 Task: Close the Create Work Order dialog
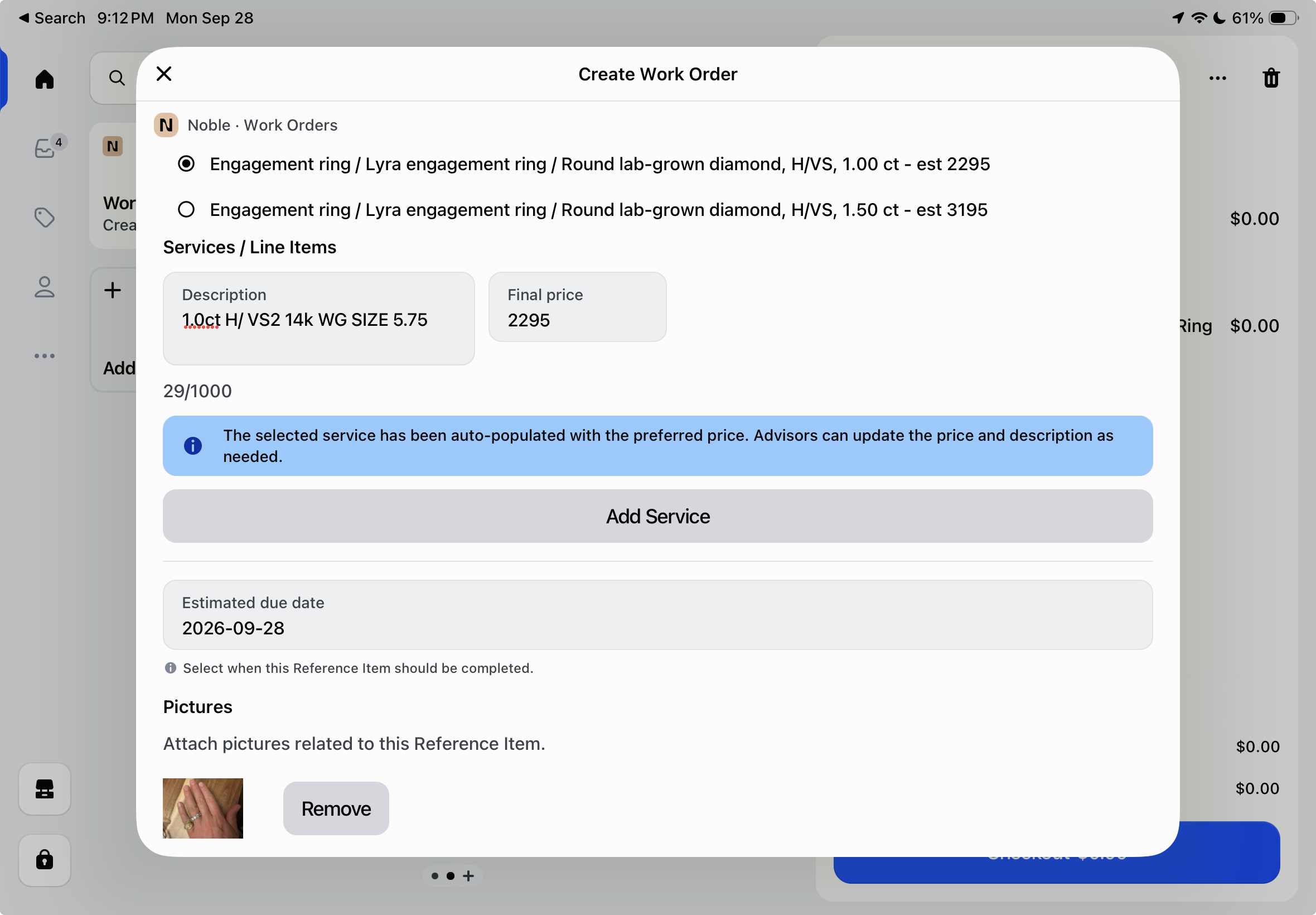pos(164,74)
